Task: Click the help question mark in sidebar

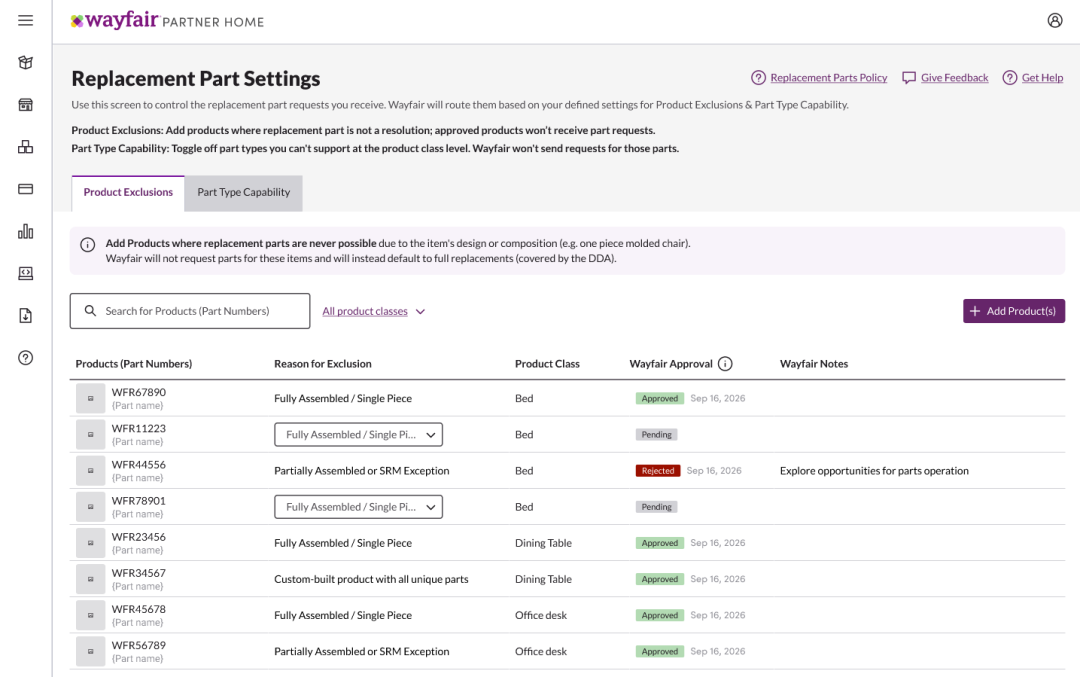Action: (x=26, y=358)
